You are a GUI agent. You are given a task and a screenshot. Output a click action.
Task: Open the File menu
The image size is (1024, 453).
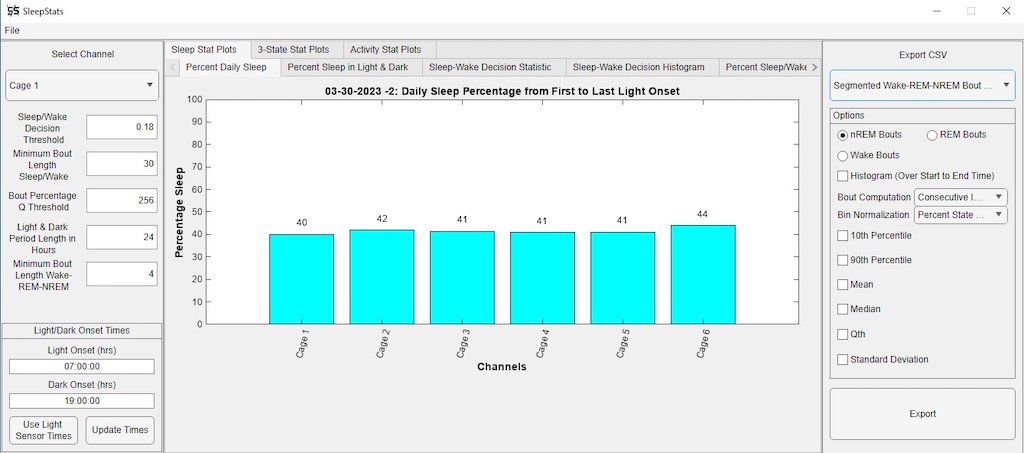point(12,30)
